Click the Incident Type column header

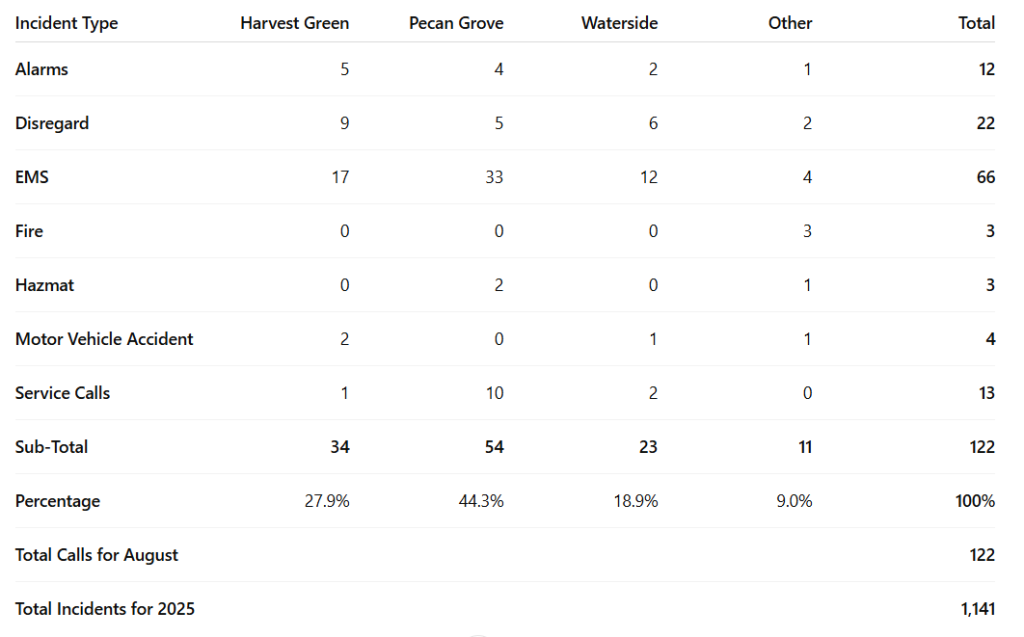pos(66,23)
